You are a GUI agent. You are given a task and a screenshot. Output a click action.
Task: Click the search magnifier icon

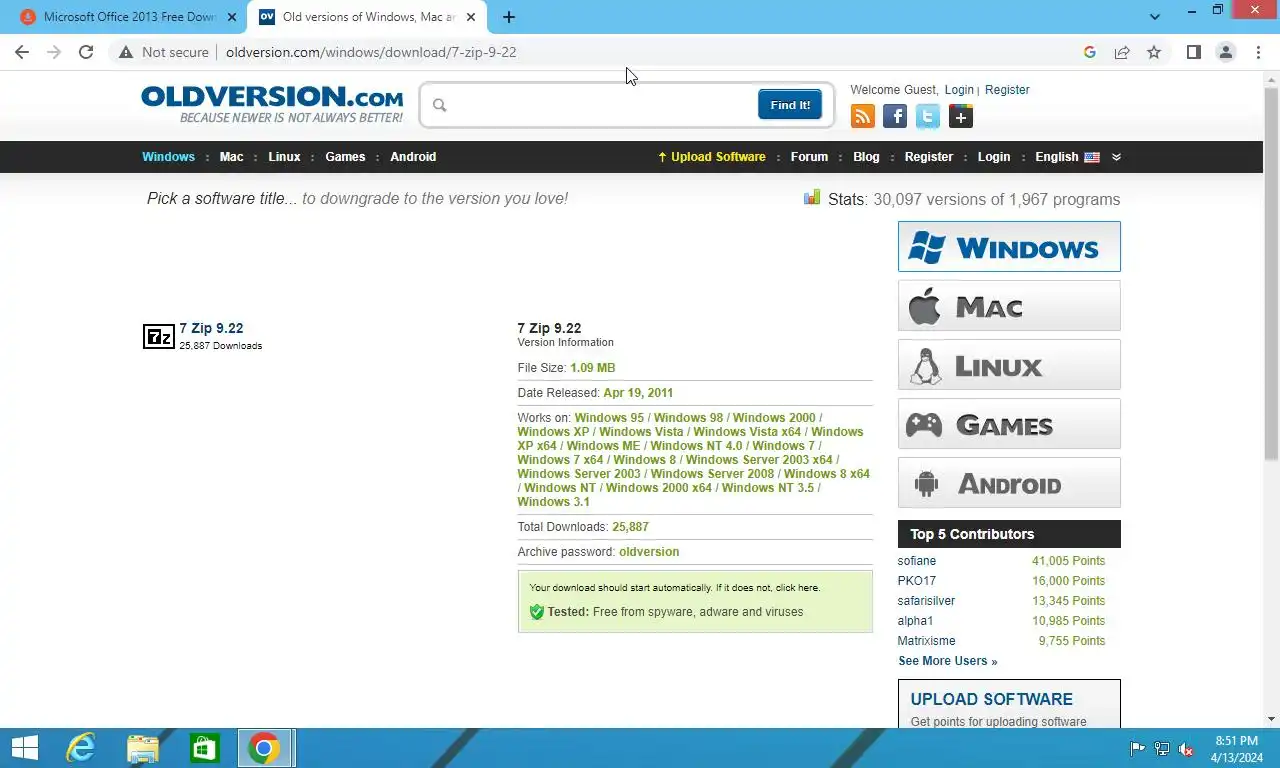point(439,105)
